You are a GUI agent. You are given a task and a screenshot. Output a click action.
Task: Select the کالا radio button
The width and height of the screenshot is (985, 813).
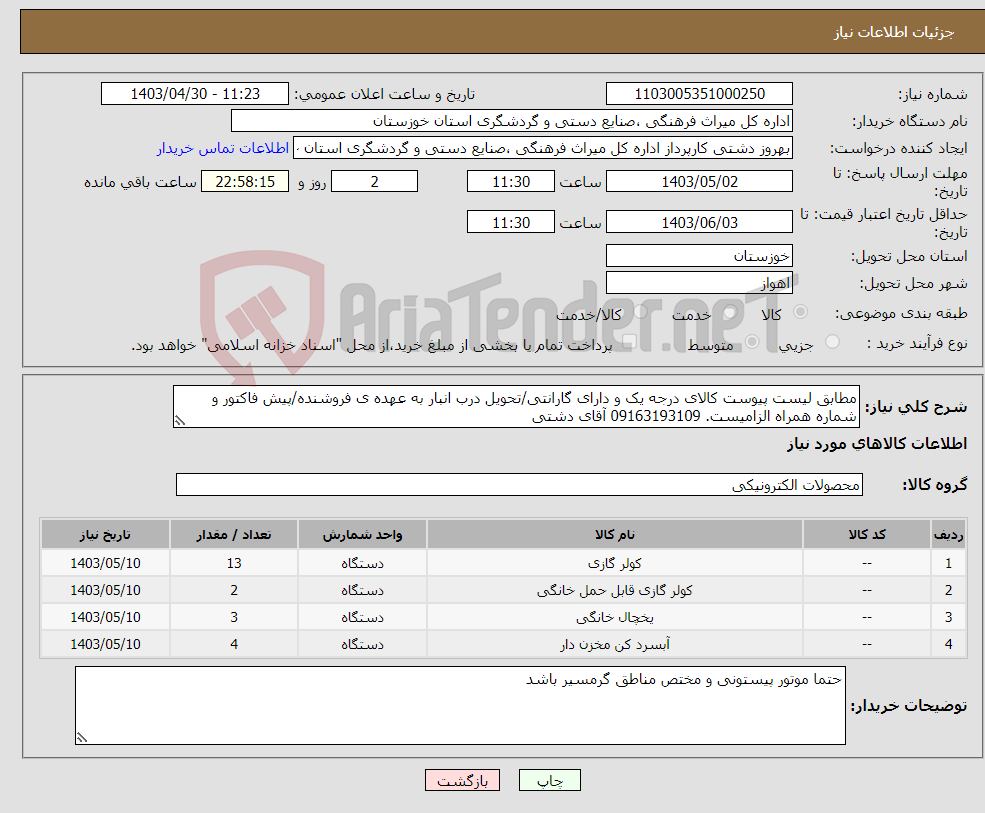[800, 312]
